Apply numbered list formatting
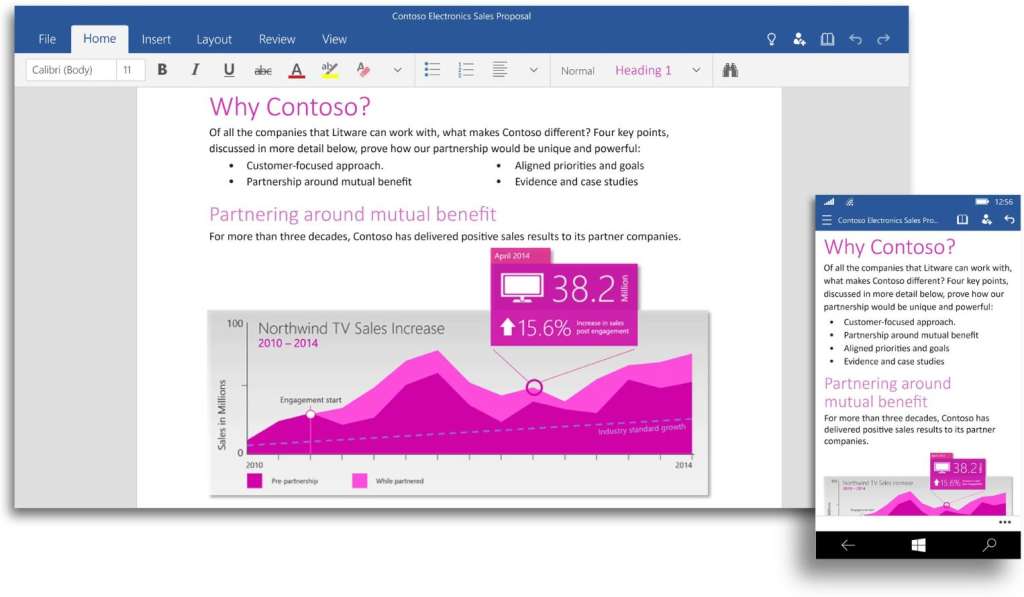Image resolution: width=1024 pixels, height=597 pixels. point(466,70)
